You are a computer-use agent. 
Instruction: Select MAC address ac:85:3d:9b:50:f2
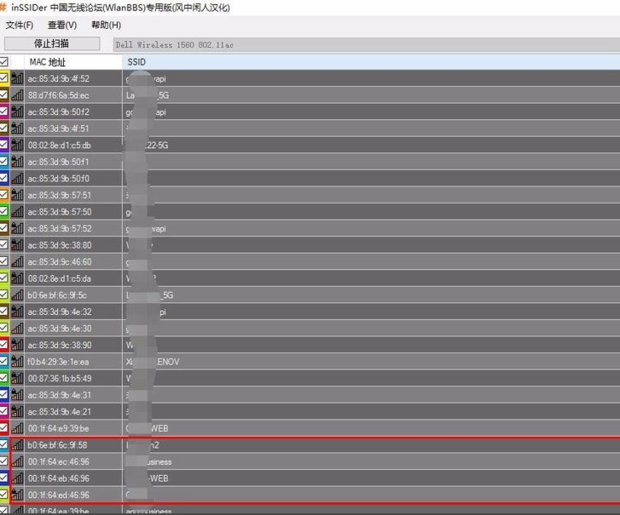coord(59,112)
